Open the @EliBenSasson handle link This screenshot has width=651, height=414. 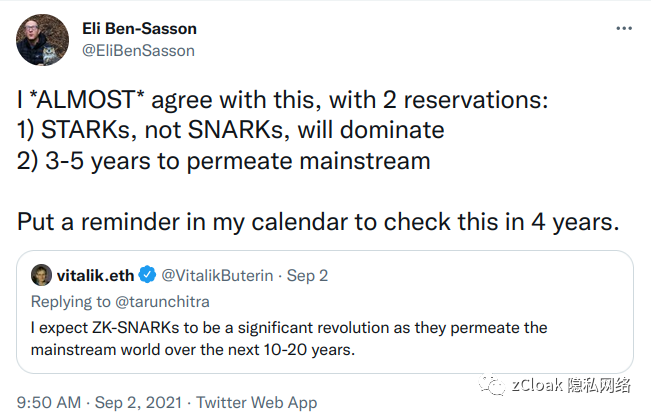click(138, 51)
